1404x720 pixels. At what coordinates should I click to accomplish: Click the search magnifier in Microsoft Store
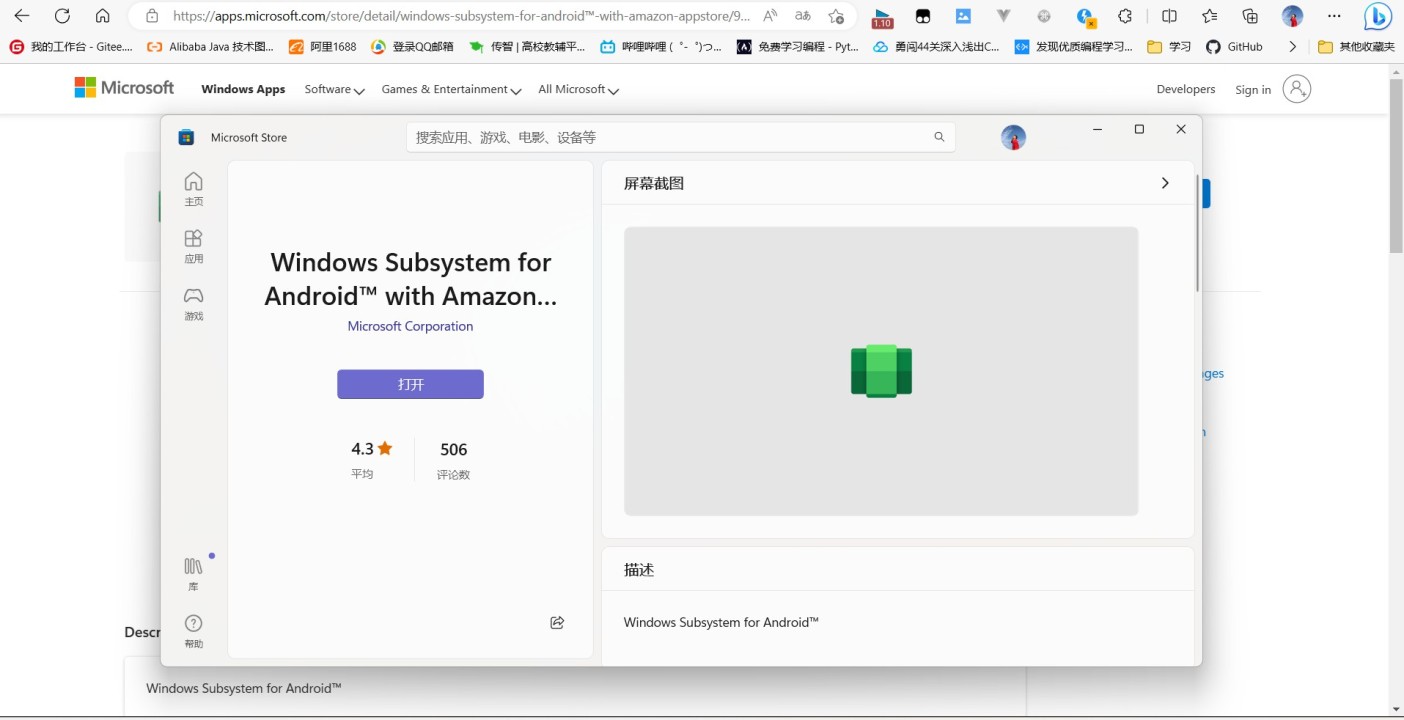[x=939, y=137]
